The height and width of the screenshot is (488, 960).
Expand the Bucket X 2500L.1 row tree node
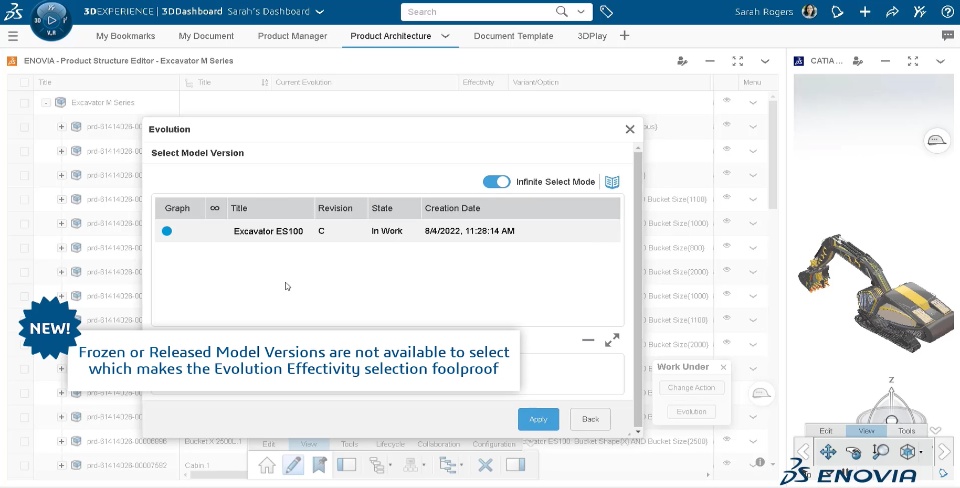pos(61,441)
